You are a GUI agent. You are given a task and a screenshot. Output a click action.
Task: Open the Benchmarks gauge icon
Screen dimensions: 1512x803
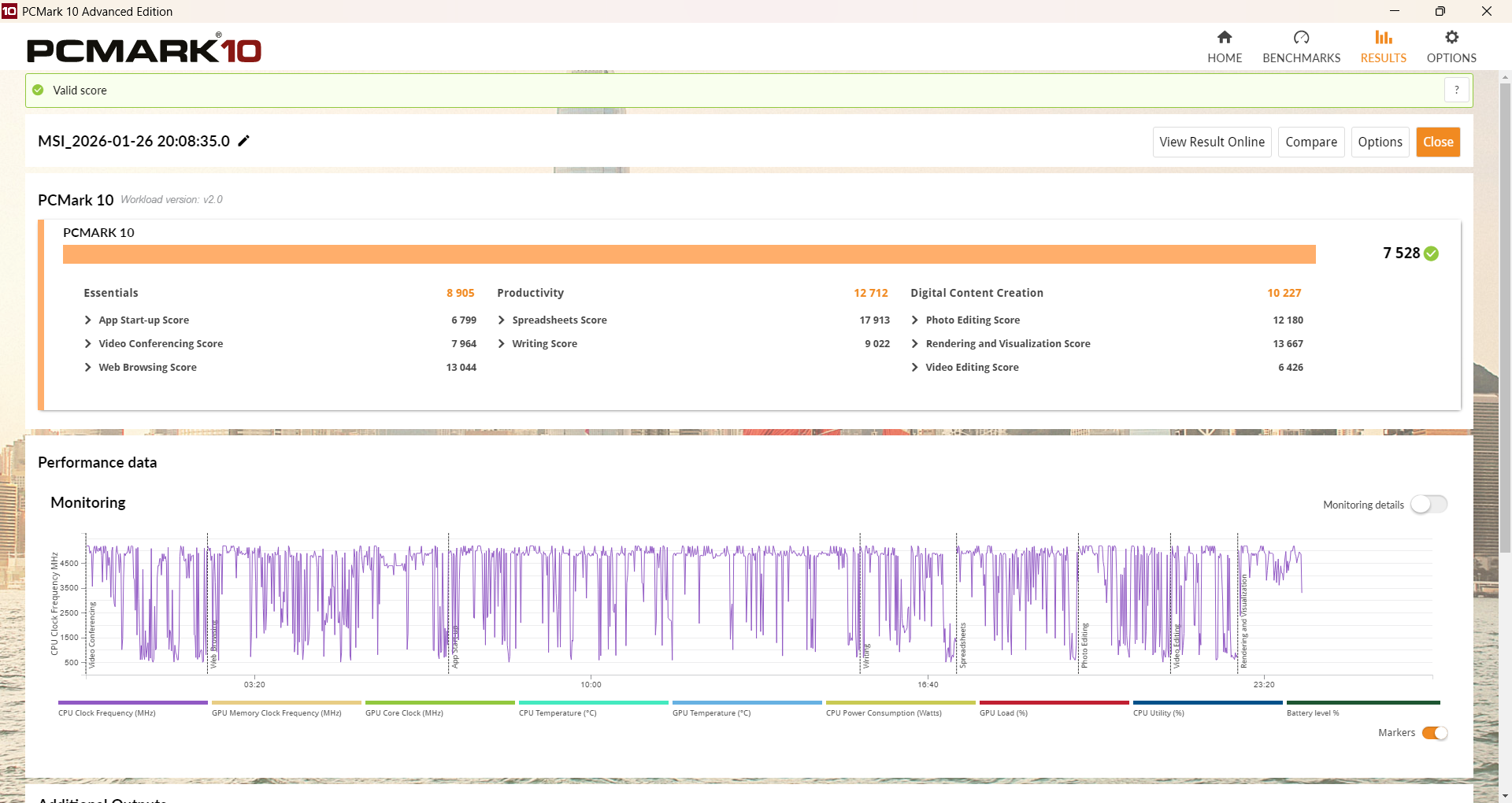(x=1301, y=38)
